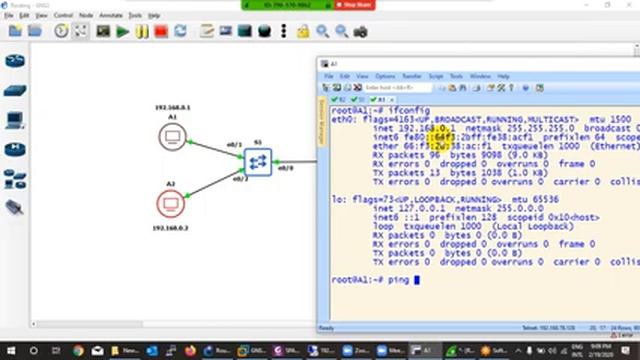Take a screenshot with camera icon
Viewport: 640px width, 360px height.
tap(360, 32)
